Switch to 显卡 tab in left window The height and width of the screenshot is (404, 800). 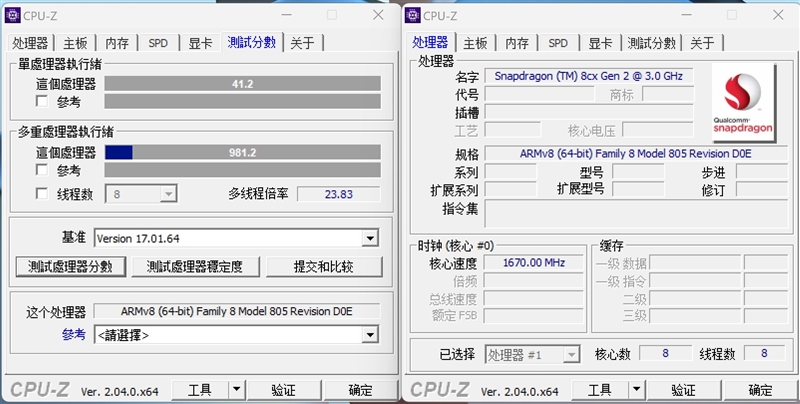(x=201, y=43)
